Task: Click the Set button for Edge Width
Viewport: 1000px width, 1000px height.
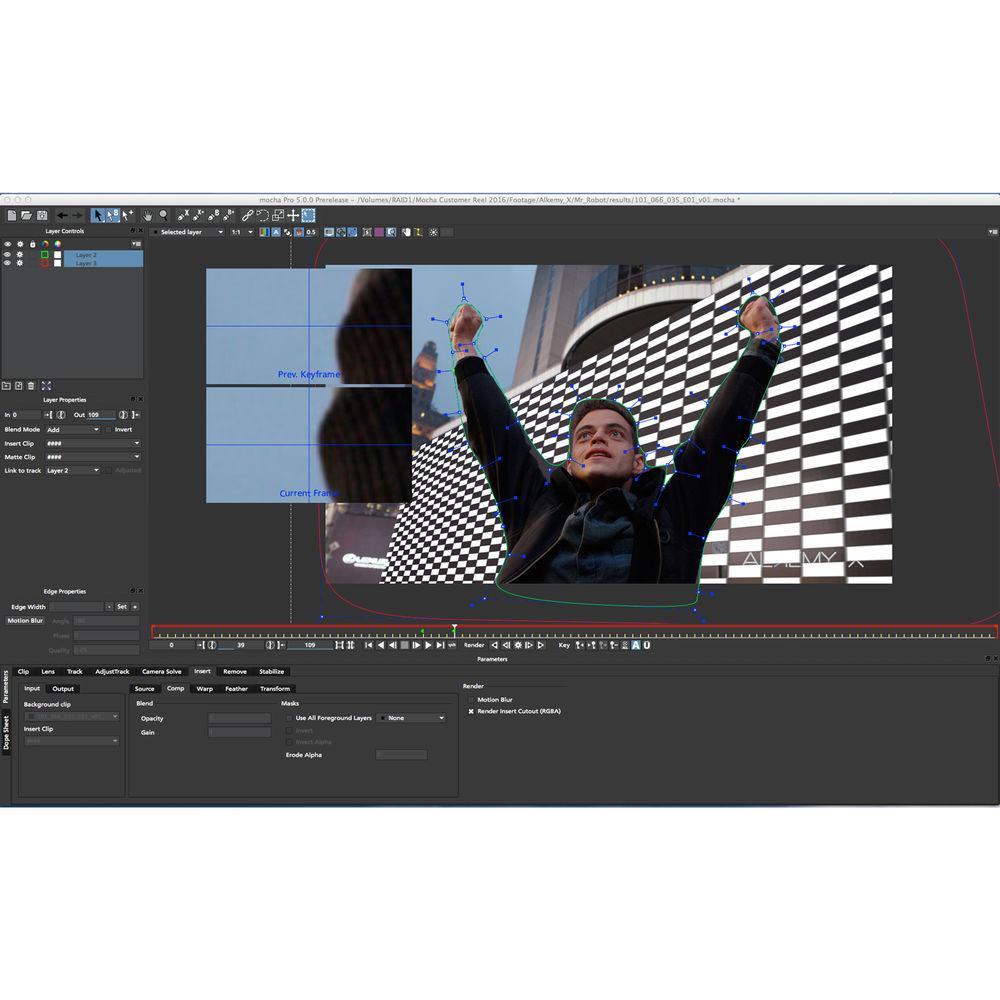Action: pos(122,606)
